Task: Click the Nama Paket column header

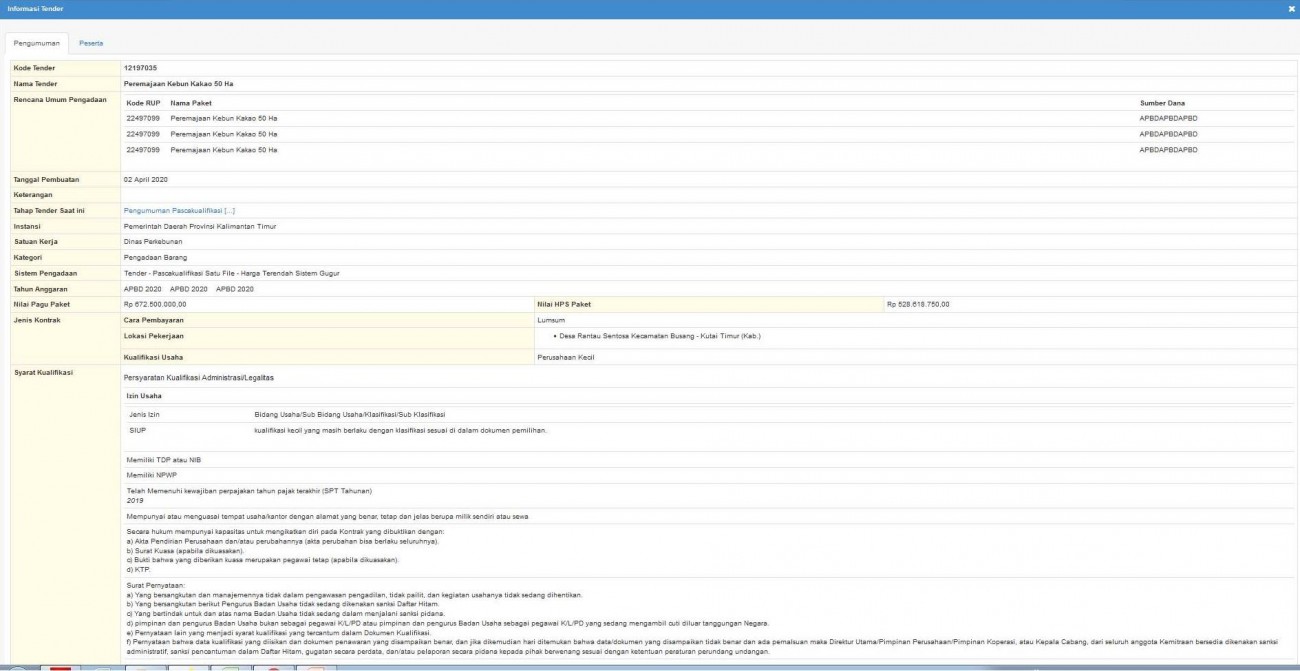Action: (x=191, y=103)
